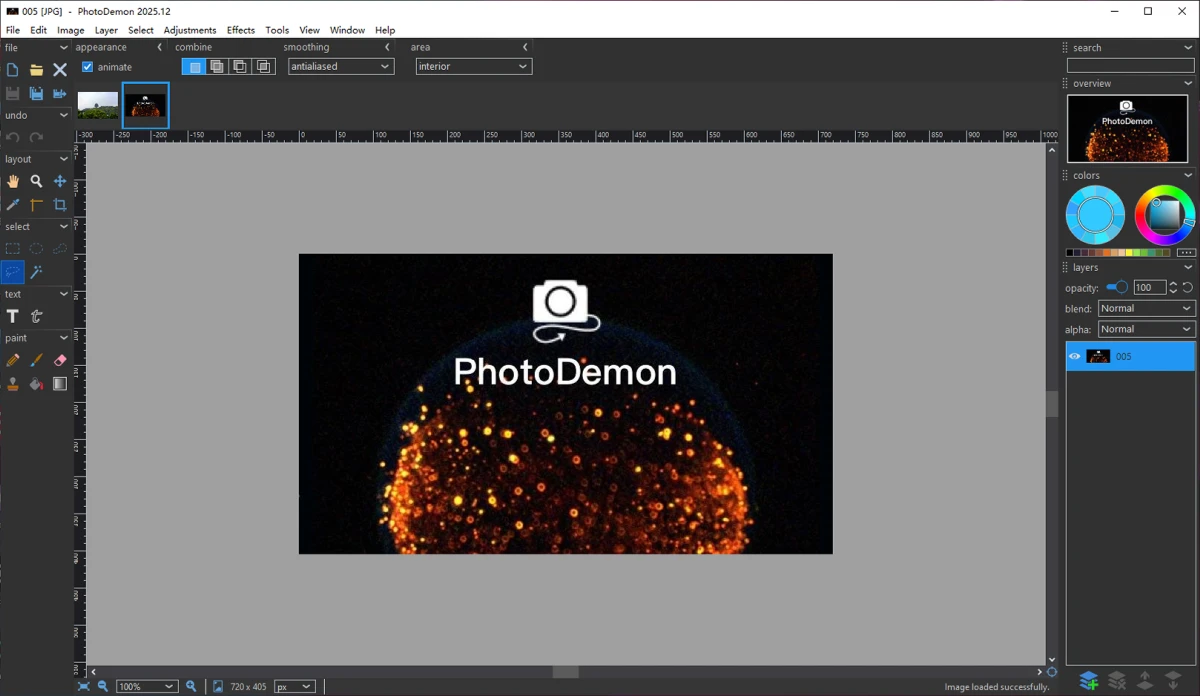
Task: Open the 100% zoom level dropdown
Action: pos(147,686)
